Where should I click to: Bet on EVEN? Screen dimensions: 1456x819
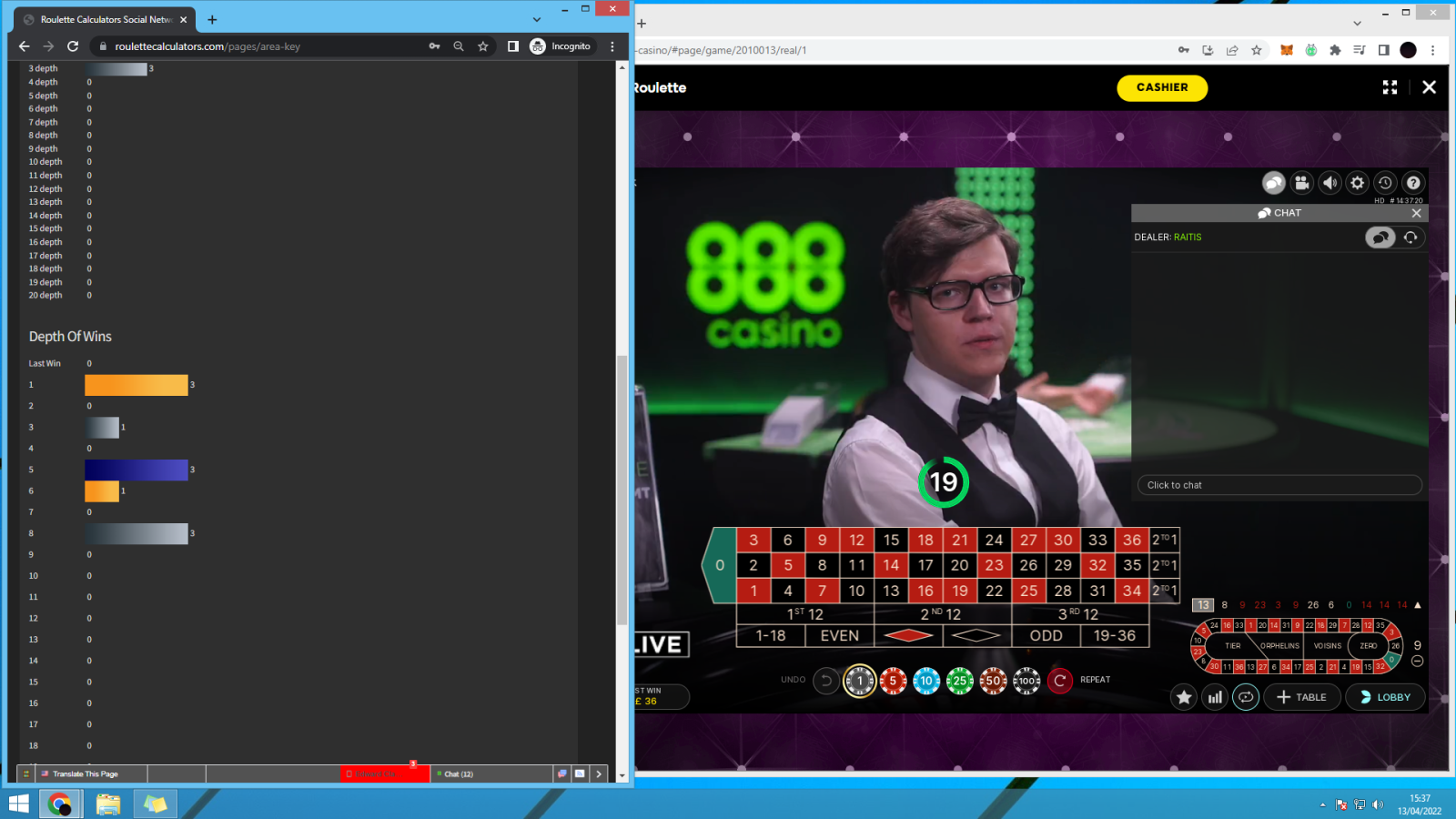[x=840, y=636]
